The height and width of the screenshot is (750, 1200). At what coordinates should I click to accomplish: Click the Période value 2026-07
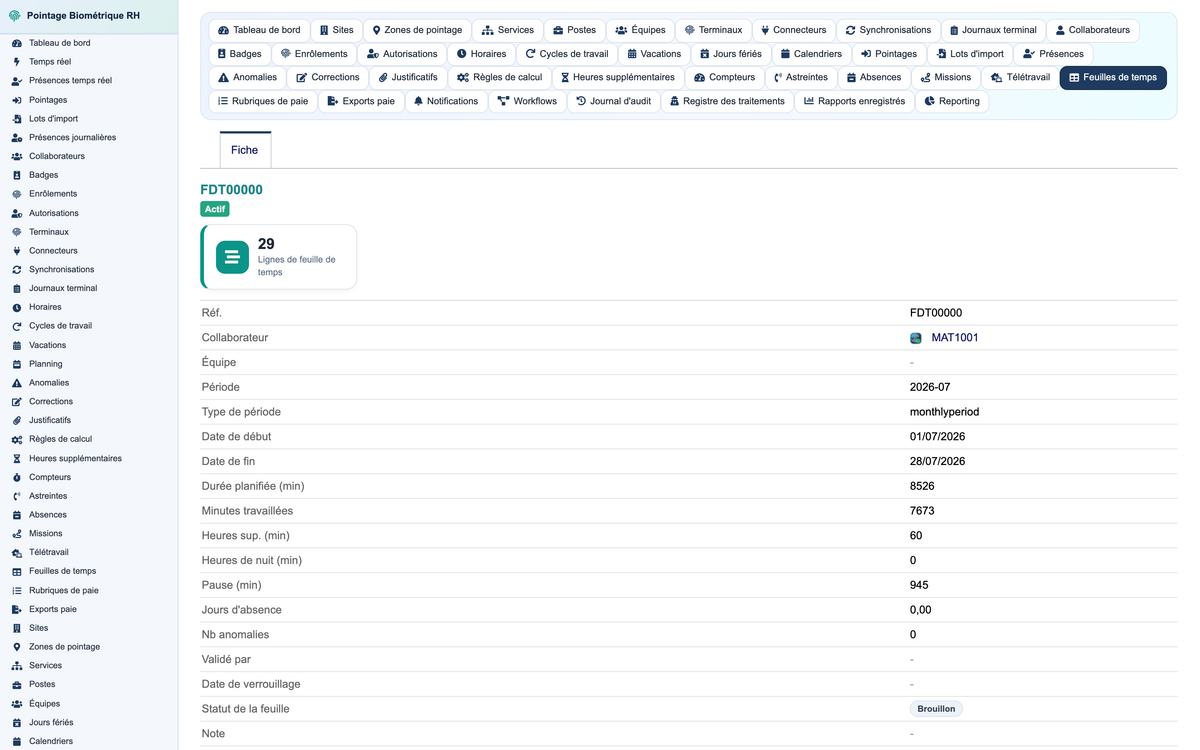pos(930,387)
